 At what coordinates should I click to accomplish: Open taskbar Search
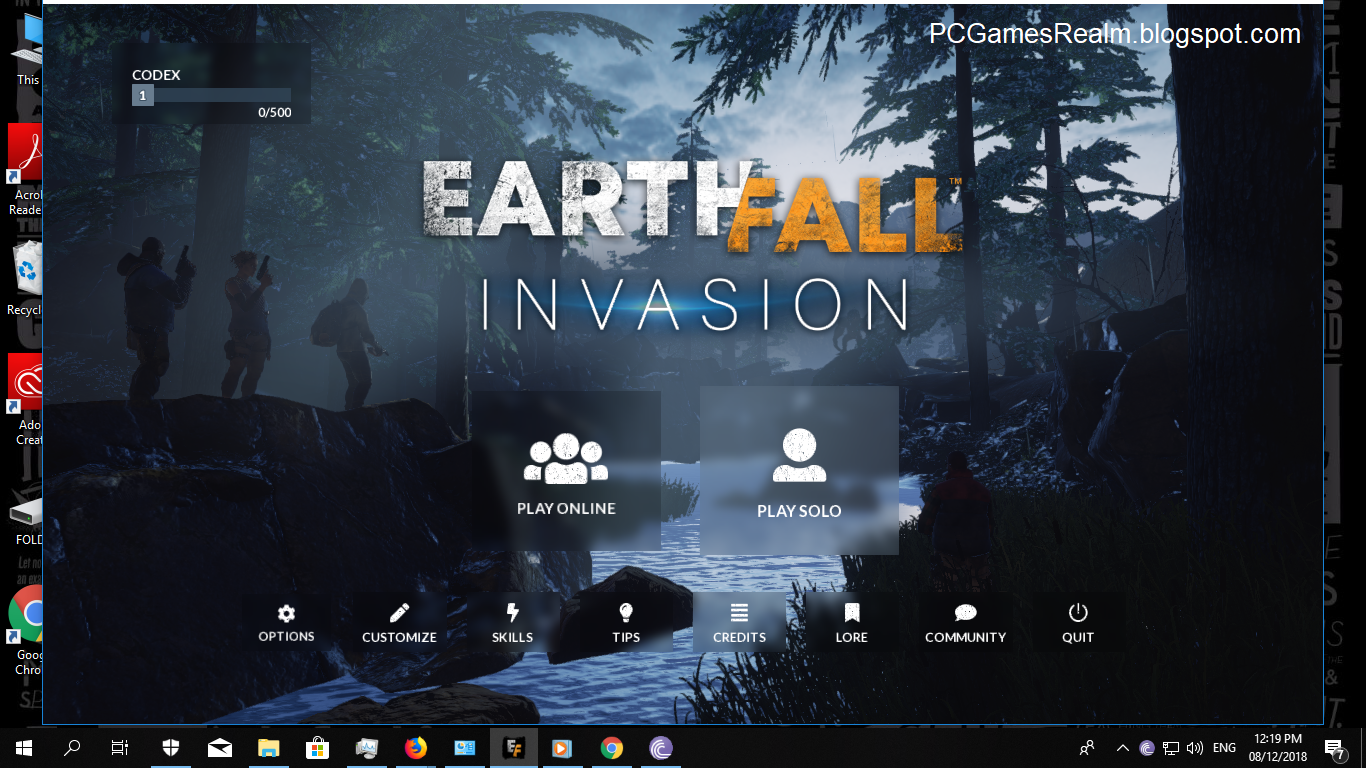(x=72, y=748)
